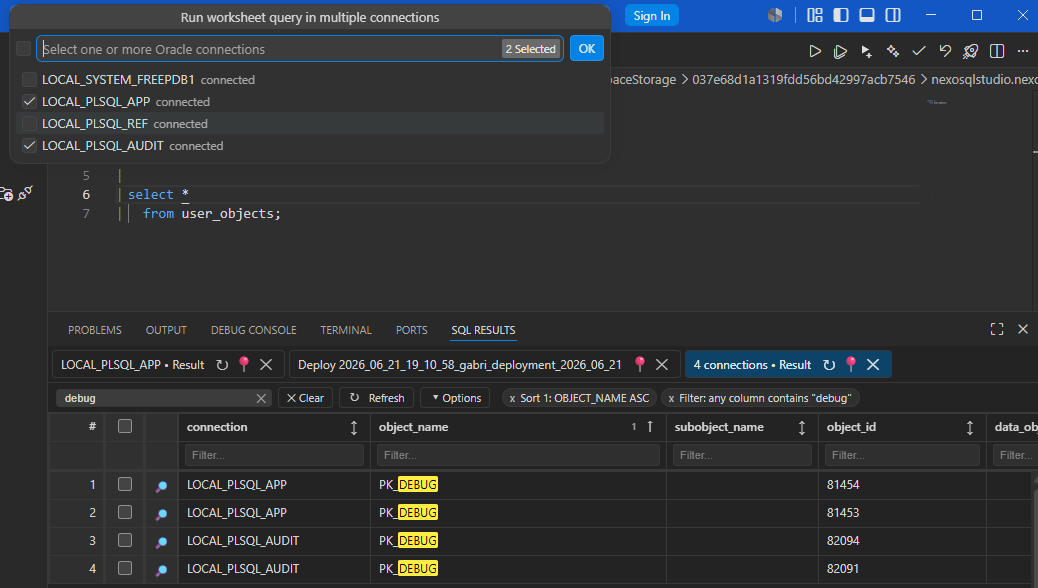
Task: Refresh the 4 connections Result tab
Action: 829,365
